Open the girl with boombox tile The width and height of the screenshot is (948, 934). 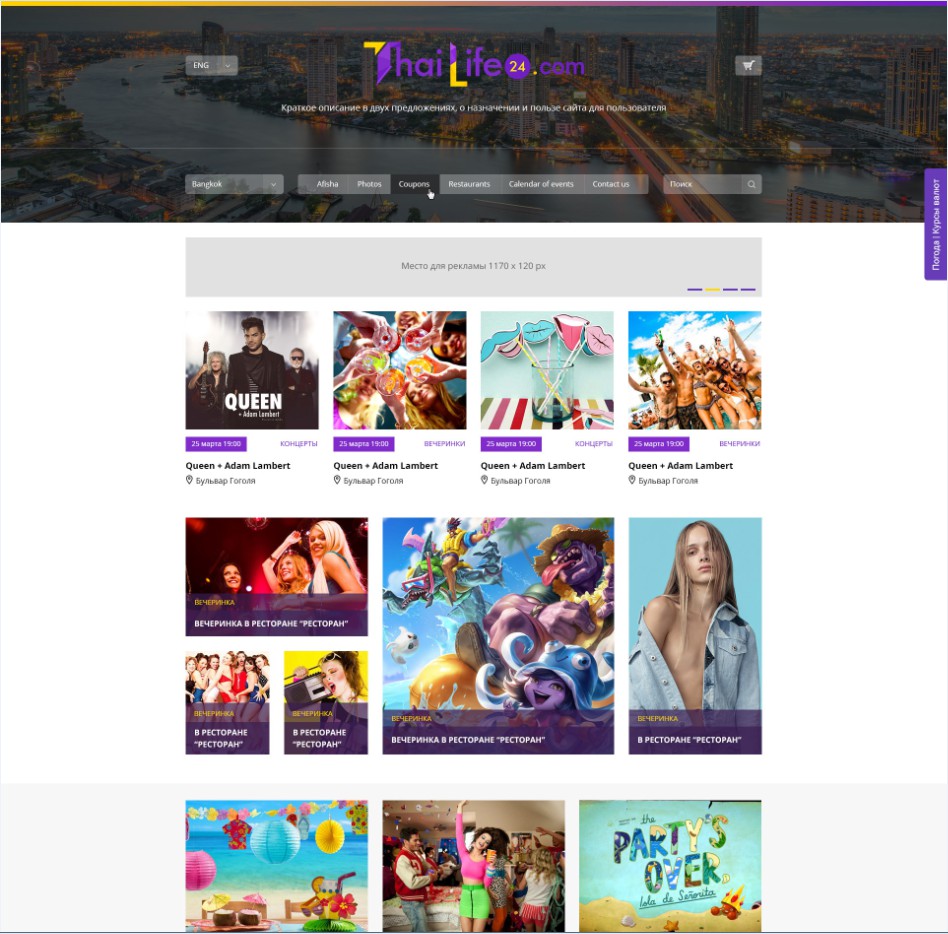coord(326,702)
